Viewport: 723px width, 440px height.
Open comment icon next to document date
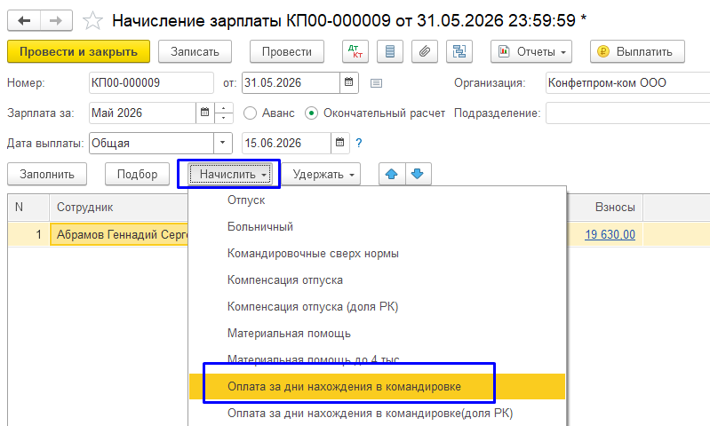(376, 83)
